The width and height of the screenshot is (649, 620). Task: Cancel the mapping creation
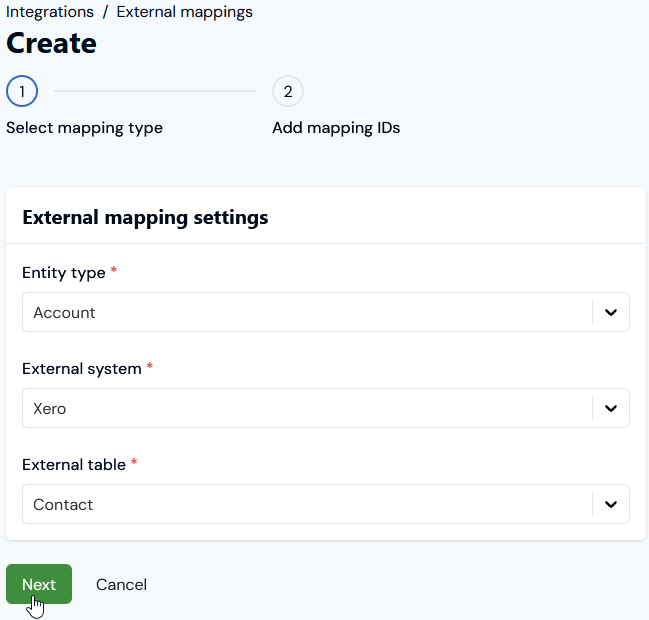(x=121, y=584)
